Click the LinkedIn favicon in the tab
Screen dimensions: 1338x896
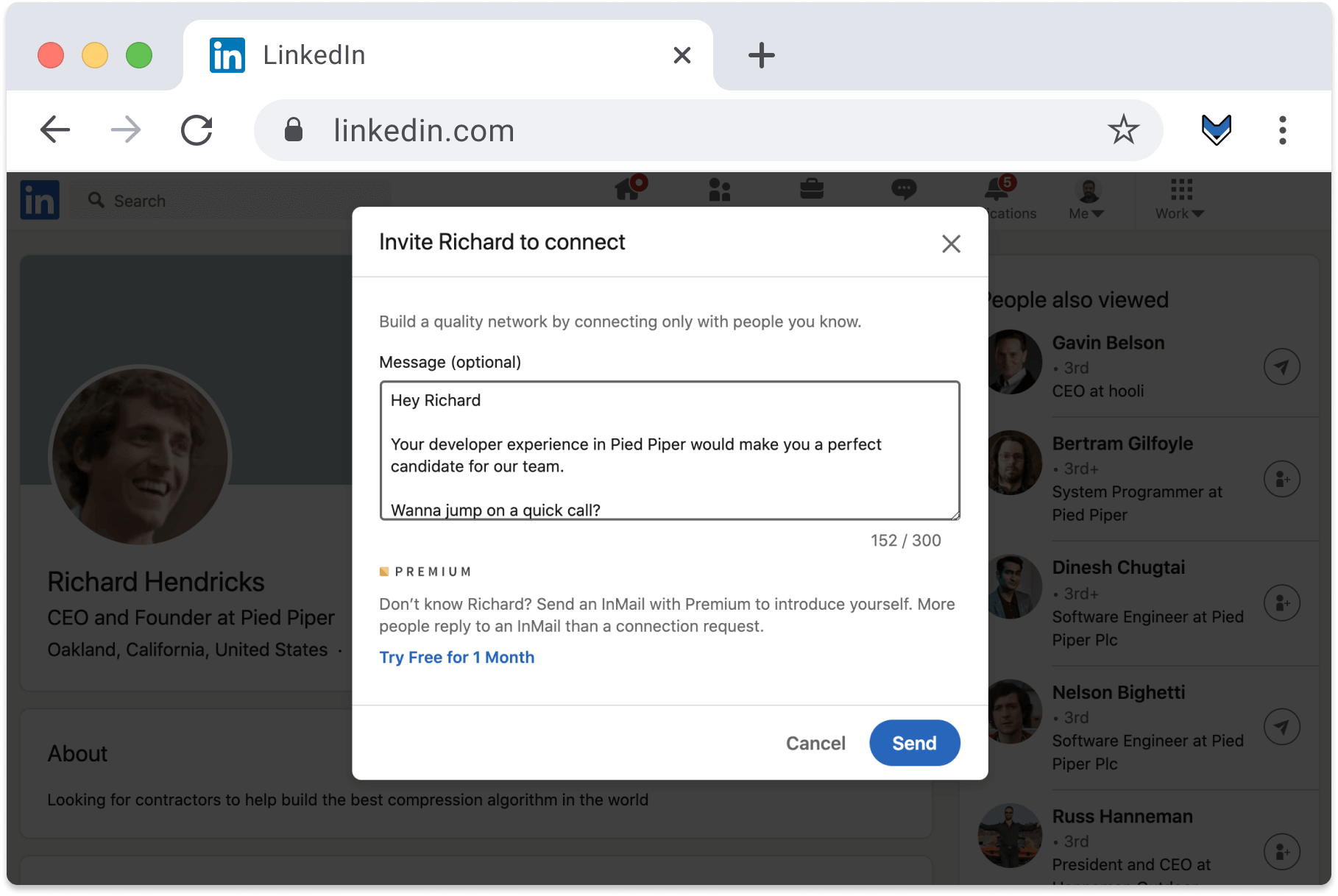[x=227, y=55]
